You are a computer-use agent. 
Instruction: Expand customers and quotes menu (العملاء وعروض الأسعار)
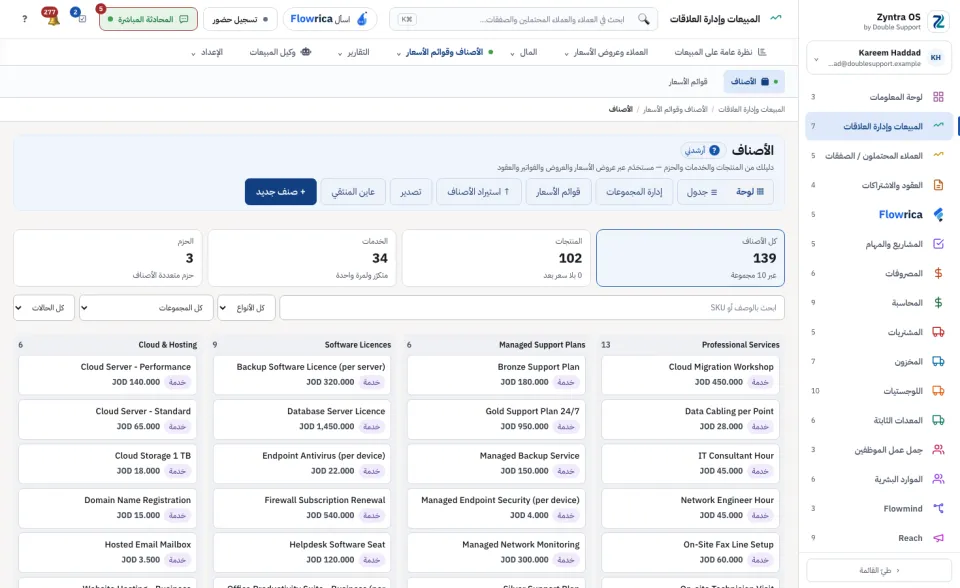[606, 52]
